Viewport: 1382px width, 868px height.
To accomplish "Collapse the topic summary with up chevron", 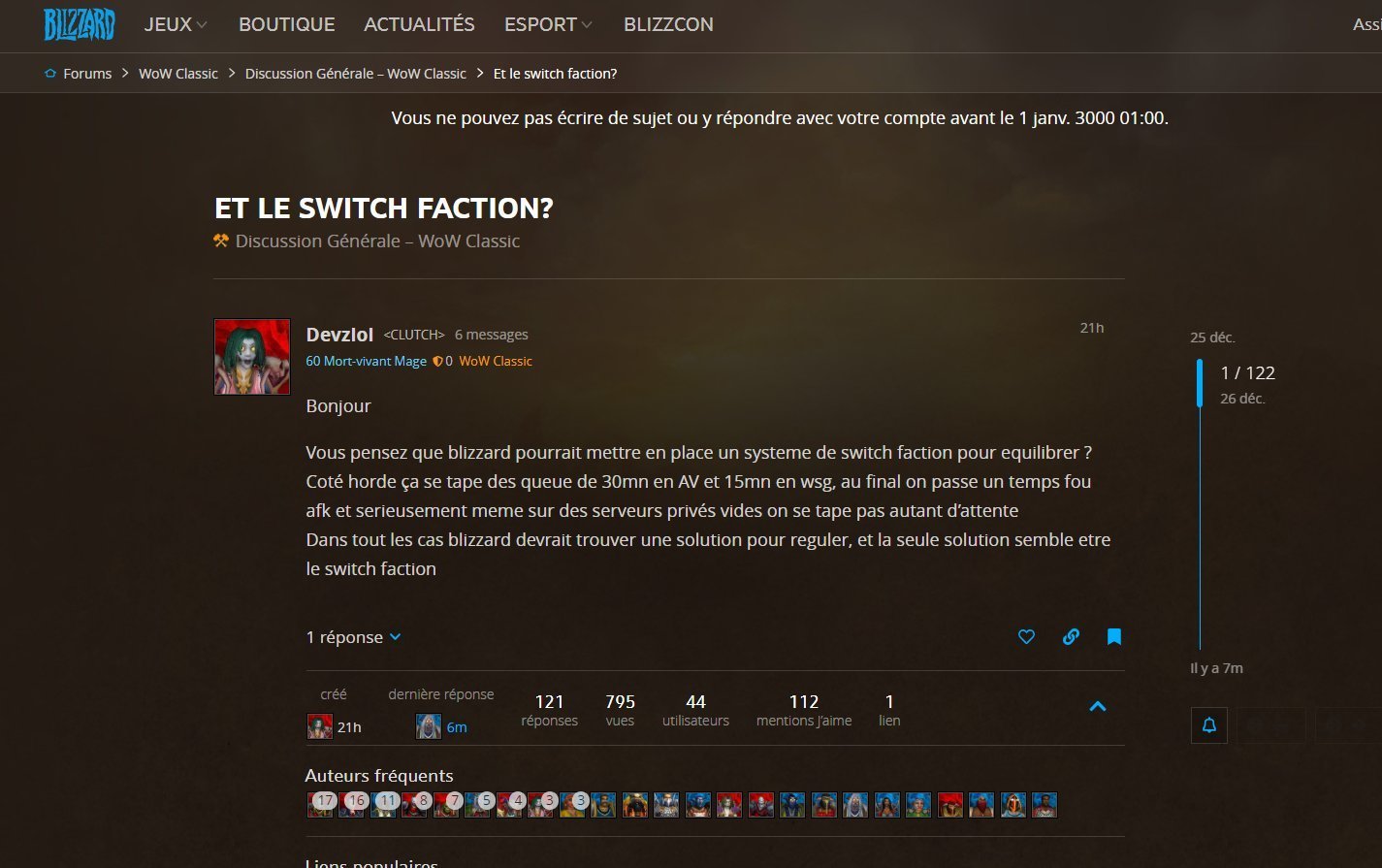I will [x=1098, y=706].
